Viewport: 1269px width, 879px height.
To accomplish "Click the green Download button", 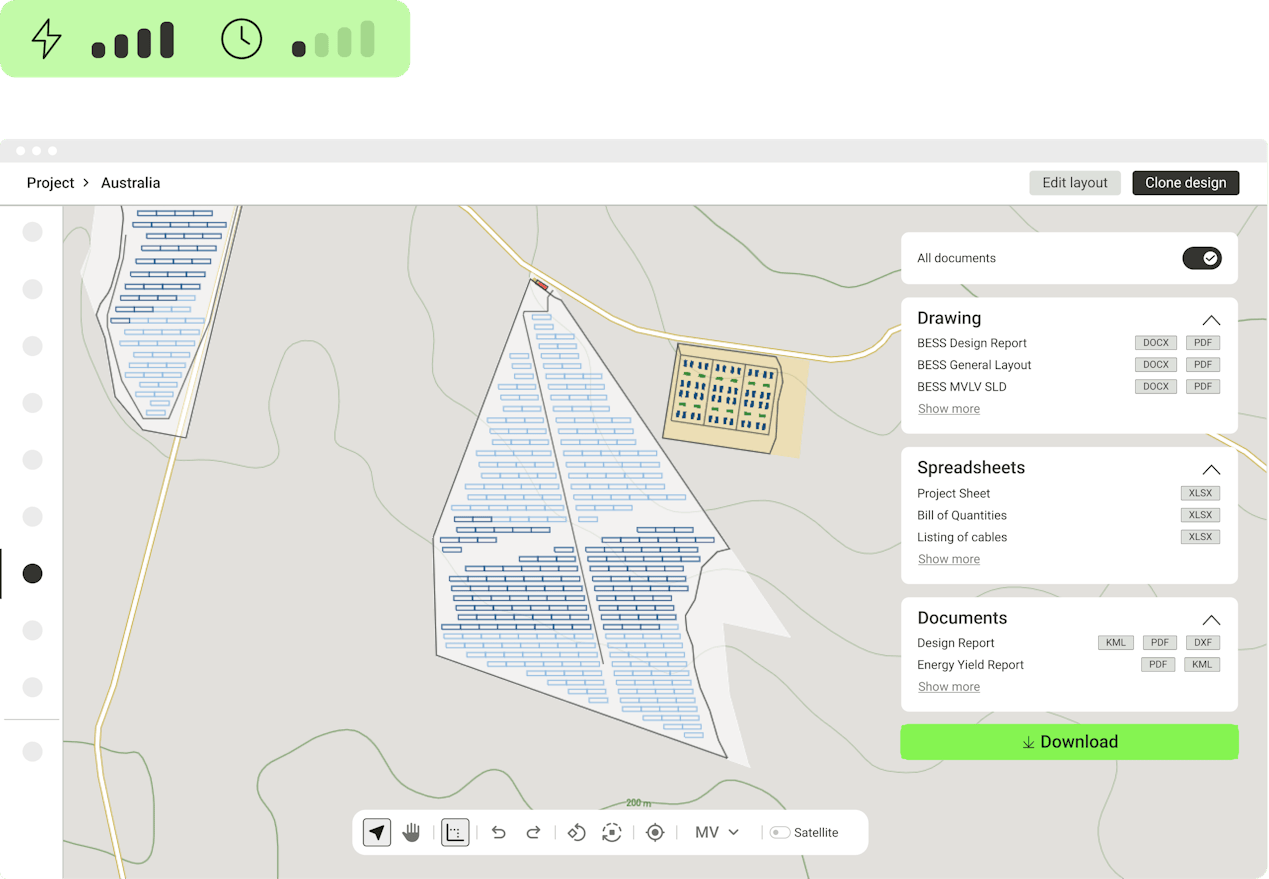I will (1069, 742).
